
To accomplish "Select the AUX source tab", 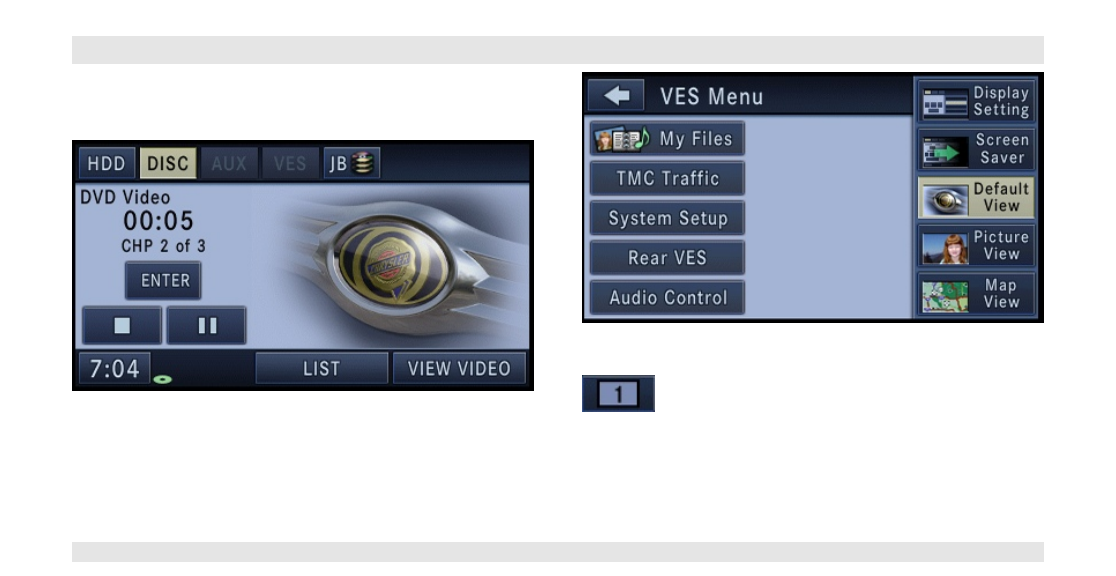I will tap(229, 163).
